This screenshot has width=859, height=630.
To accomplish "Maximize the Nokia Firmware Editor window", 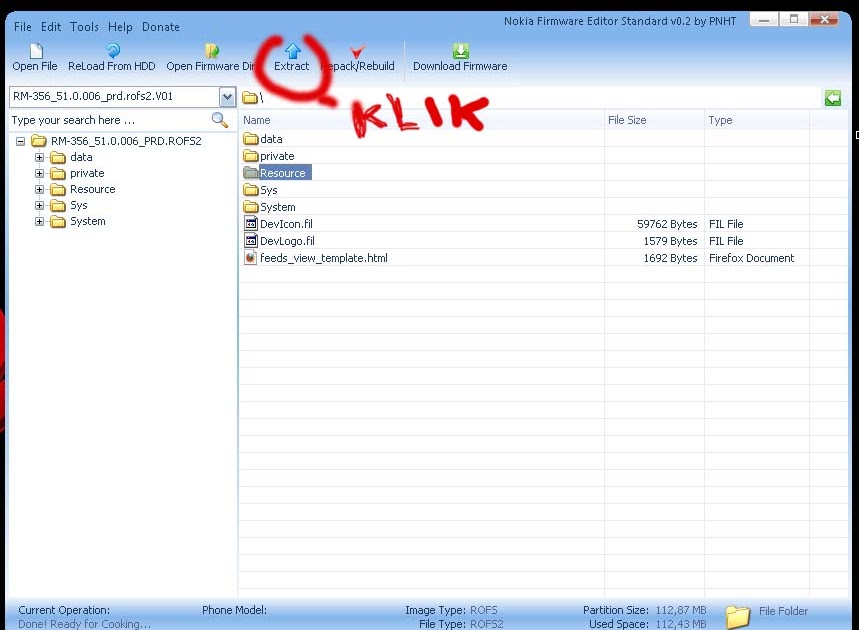I will pos(793,20).
